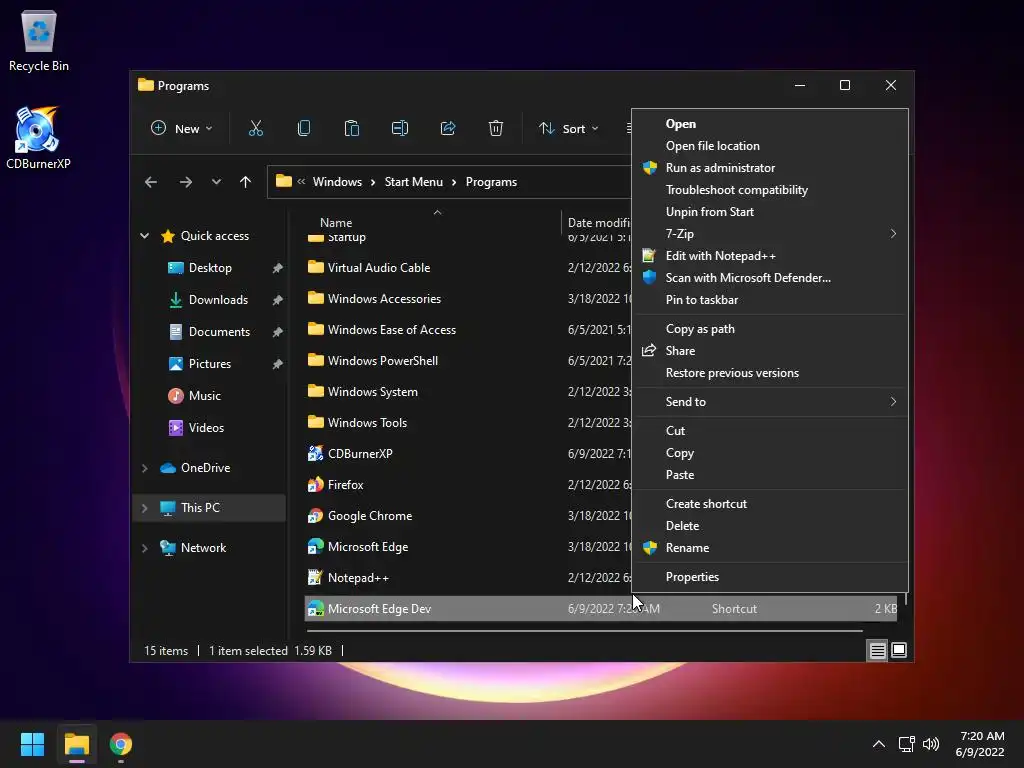This screenshot has height=768, width=1024.
Task: Click the taskbar clock and date
Action: (980, 744)
